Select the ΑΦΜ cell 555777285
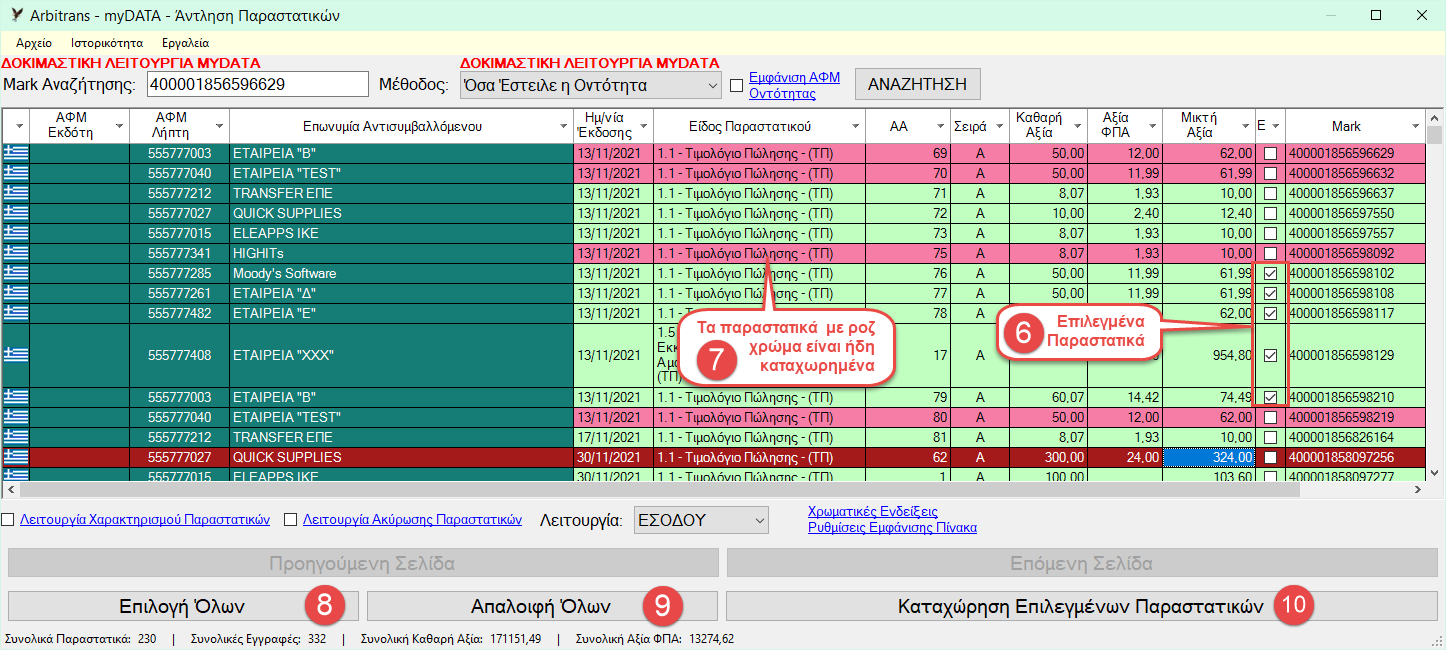The height and width of the screenshot is (650, 1446). pos(180,273)
